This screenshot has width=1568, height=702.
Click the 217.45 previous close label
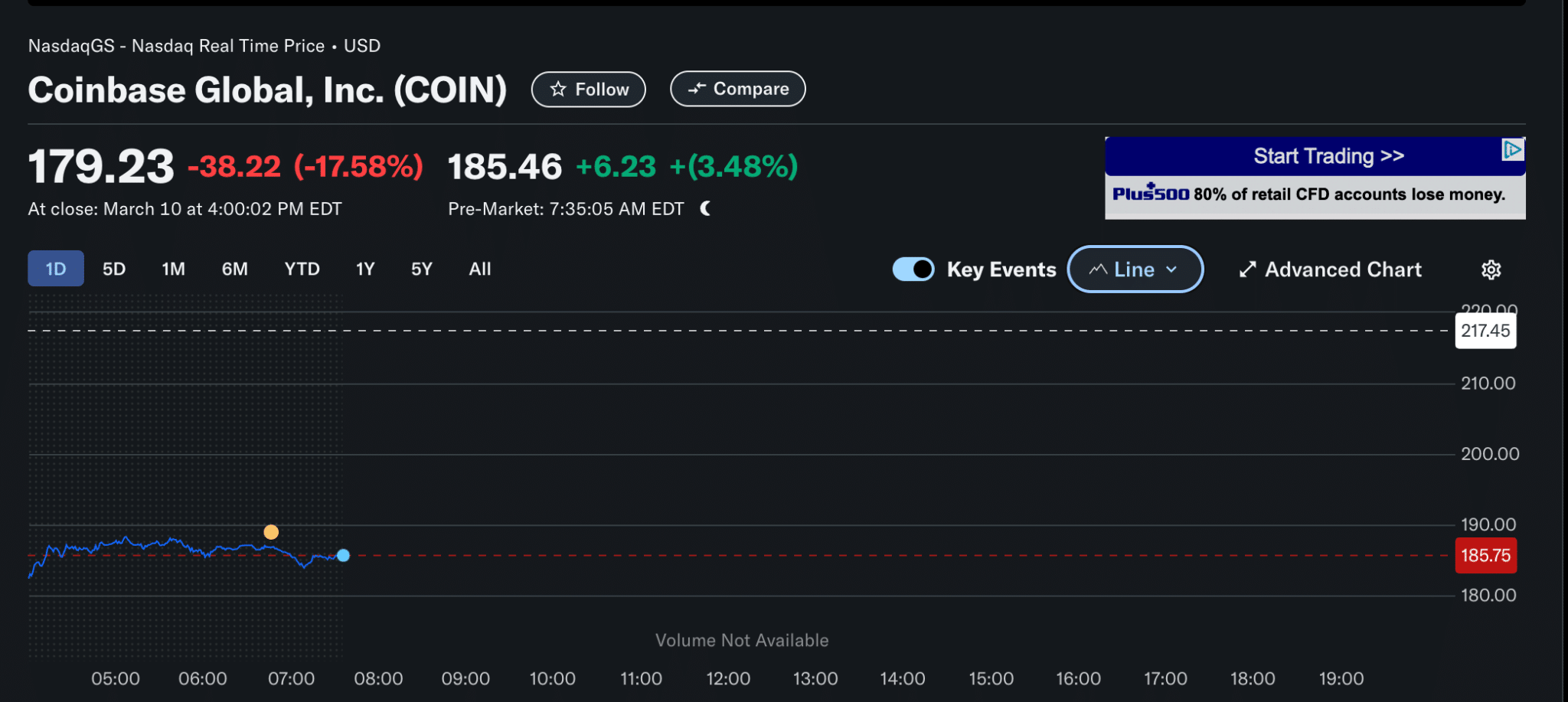(1485, 331)
